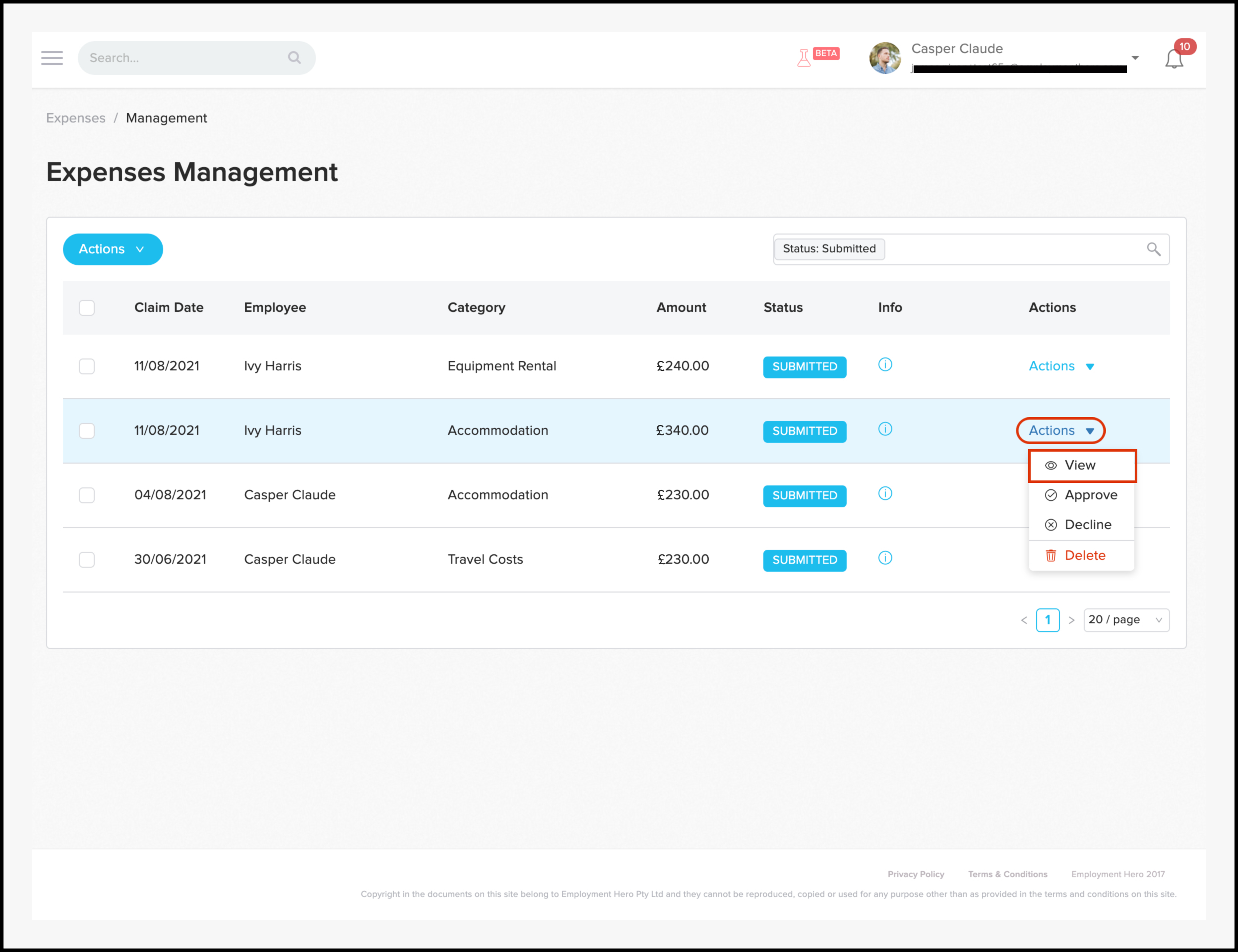This screenshot has height=952, width=1238.
Task: Open the 20 / page size selector
Action: 1125,620
